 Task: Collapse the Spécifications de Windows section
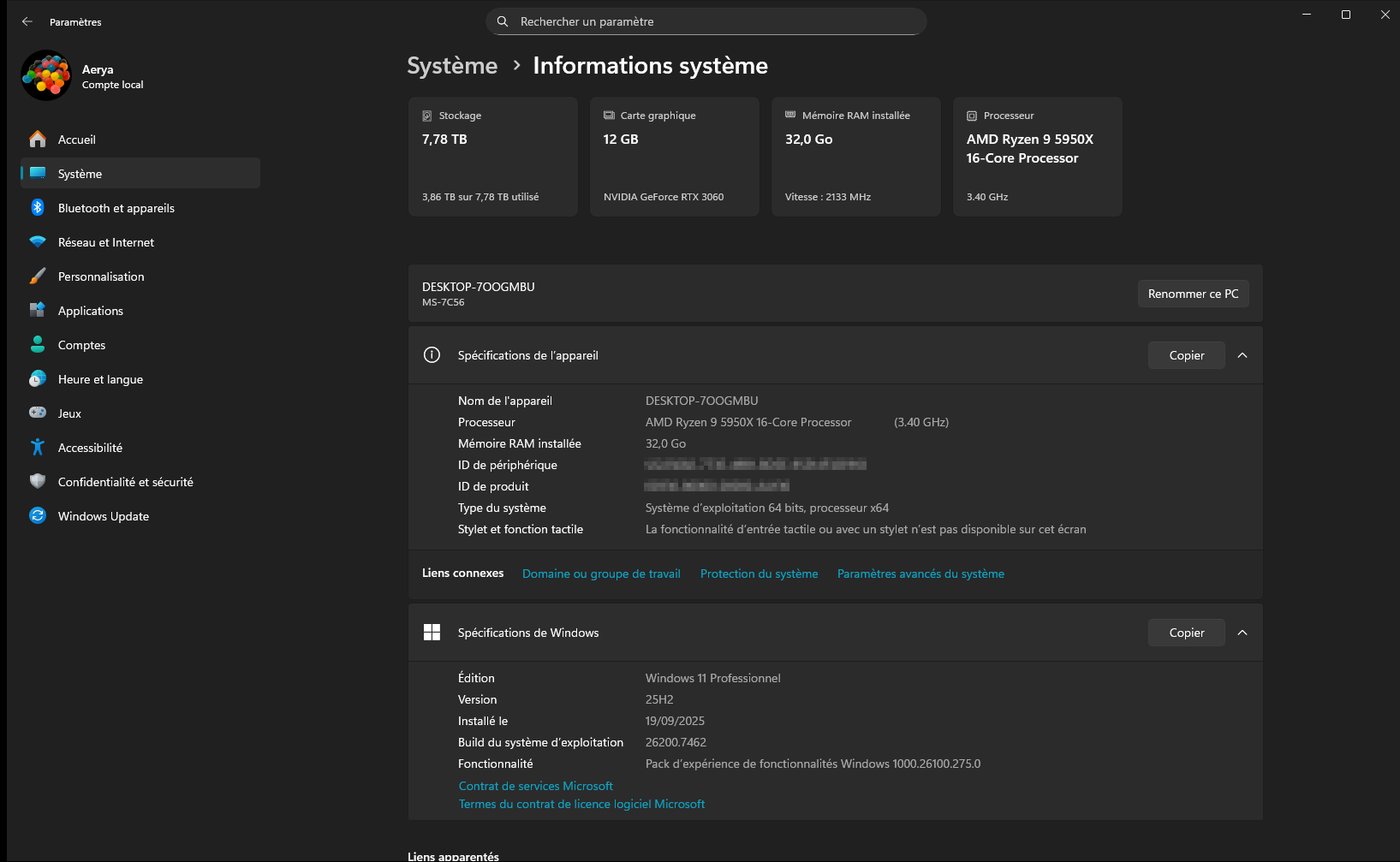click(1242, 633)
